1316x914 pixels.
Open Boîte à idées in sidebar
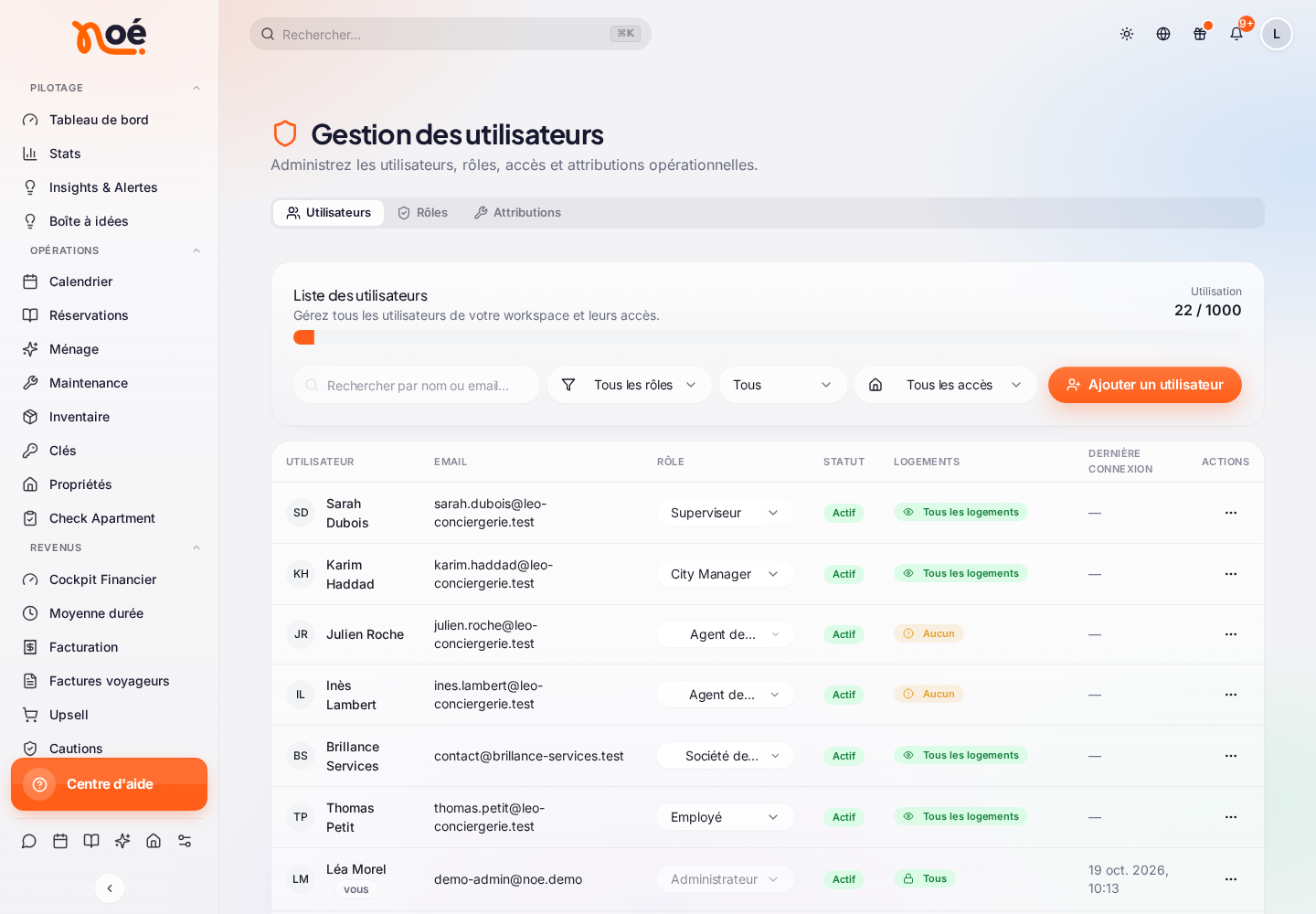pyautogui.click(x=110, y=221)
